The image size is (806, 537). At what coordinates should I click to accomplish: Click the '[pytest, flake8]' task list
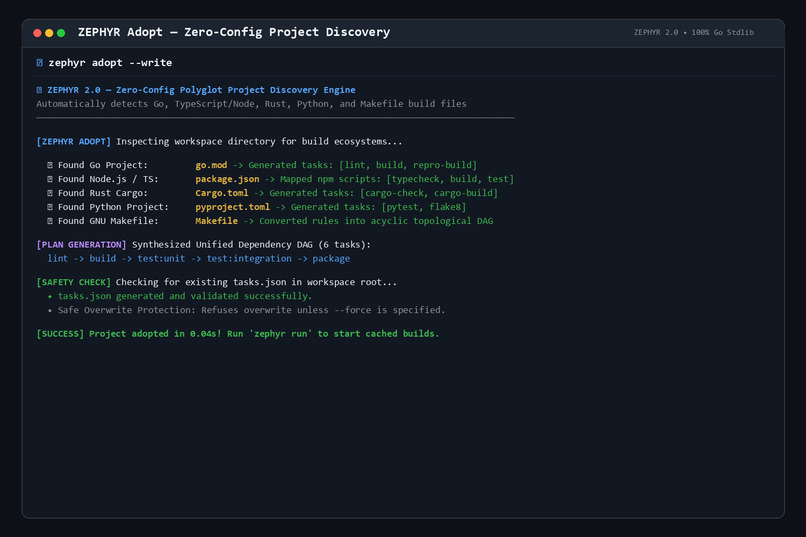[x=424, y=207]
